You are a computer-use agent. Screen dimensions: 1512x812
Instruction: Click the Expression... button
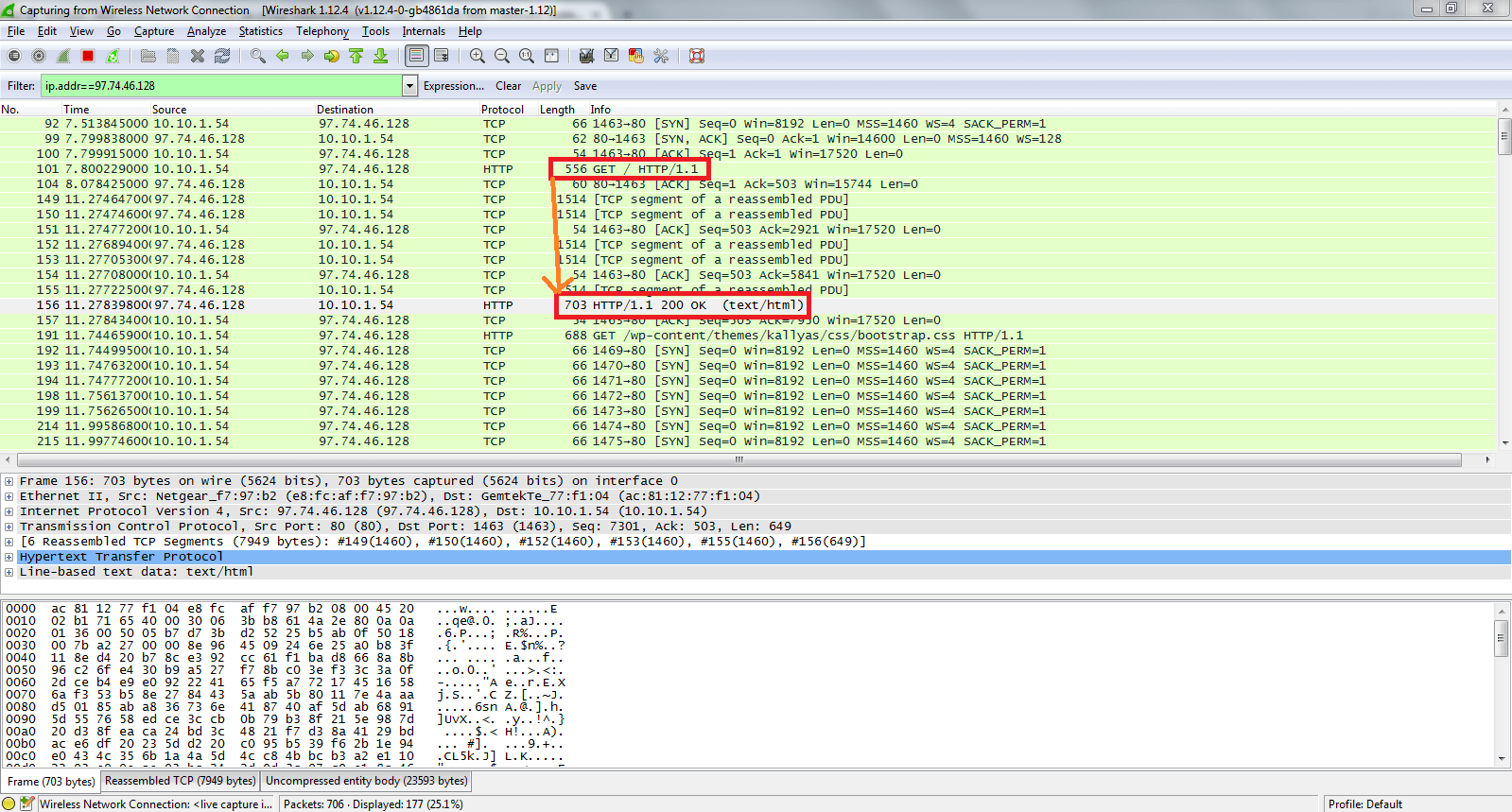point(454,86)
